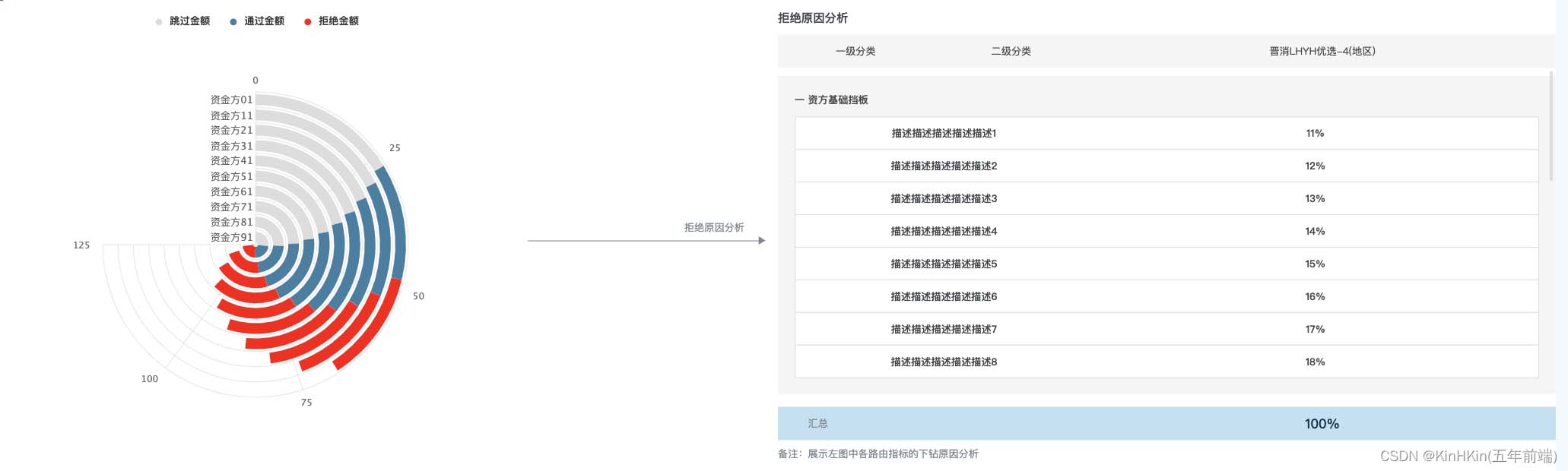This screenshot has width=1568, height=471.
Task: Select the 资金方91 ring label
Action: [231, 238]
